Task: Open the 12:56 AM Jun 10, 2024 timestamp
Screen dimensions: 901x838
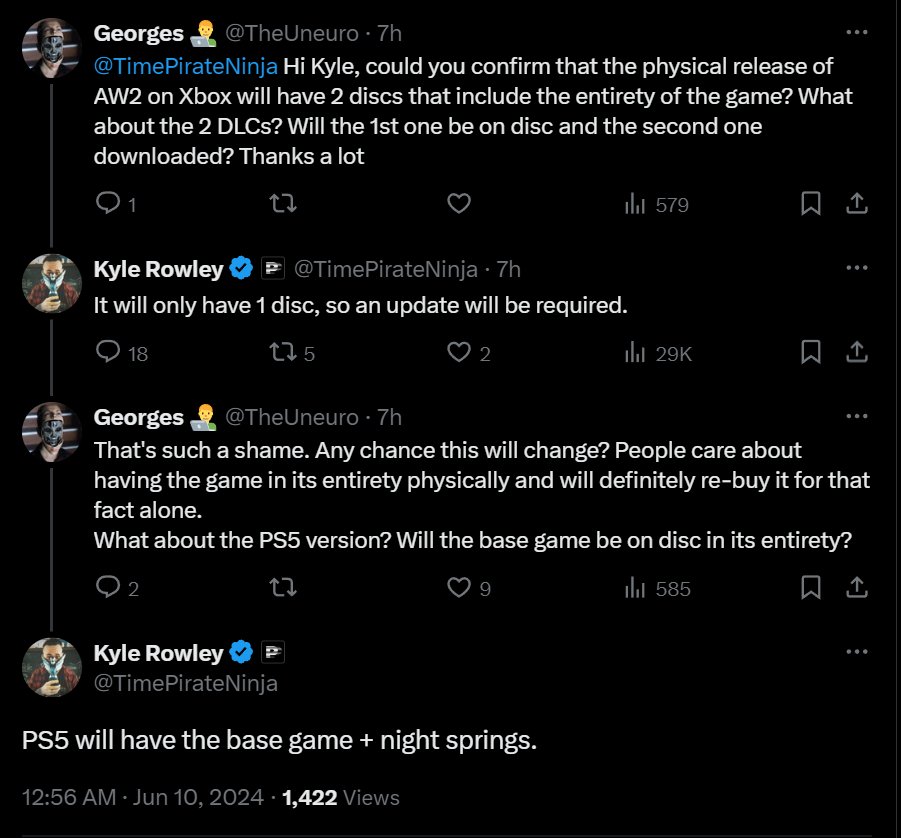Action: 147,797
